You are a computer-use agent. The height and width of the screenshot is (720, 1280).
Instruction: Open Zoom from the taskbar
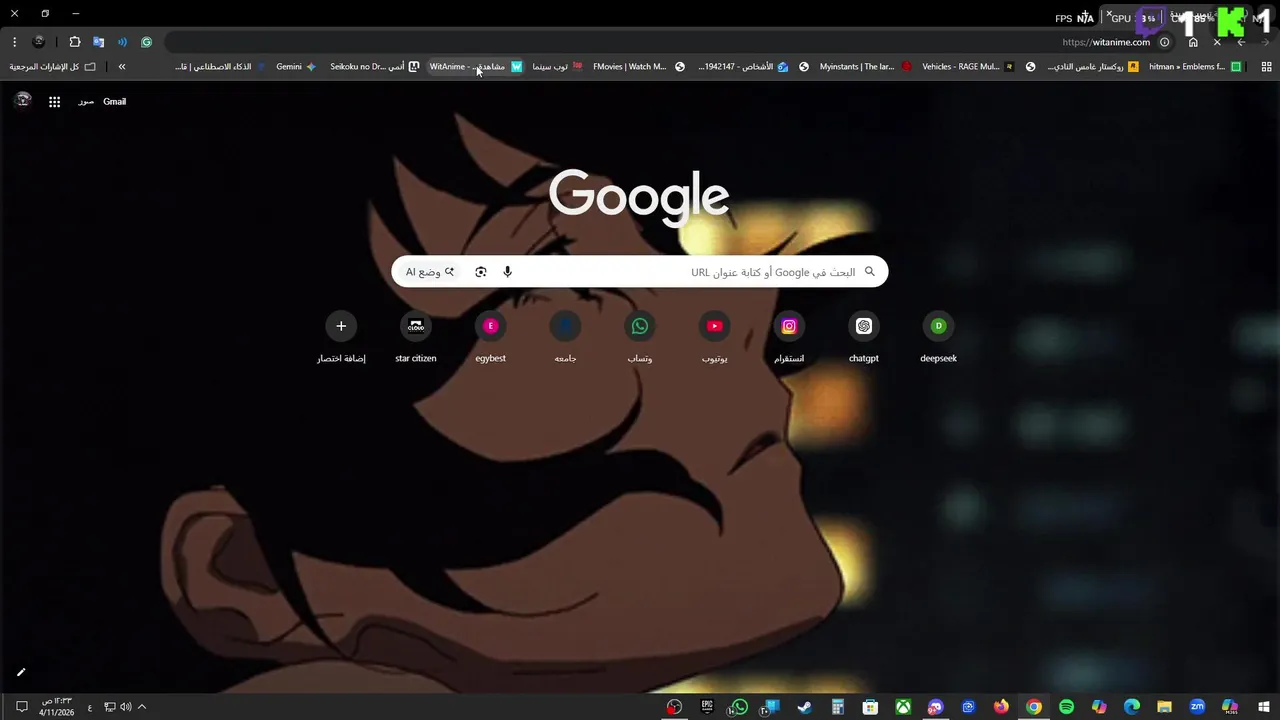[x=1197, y=707]
